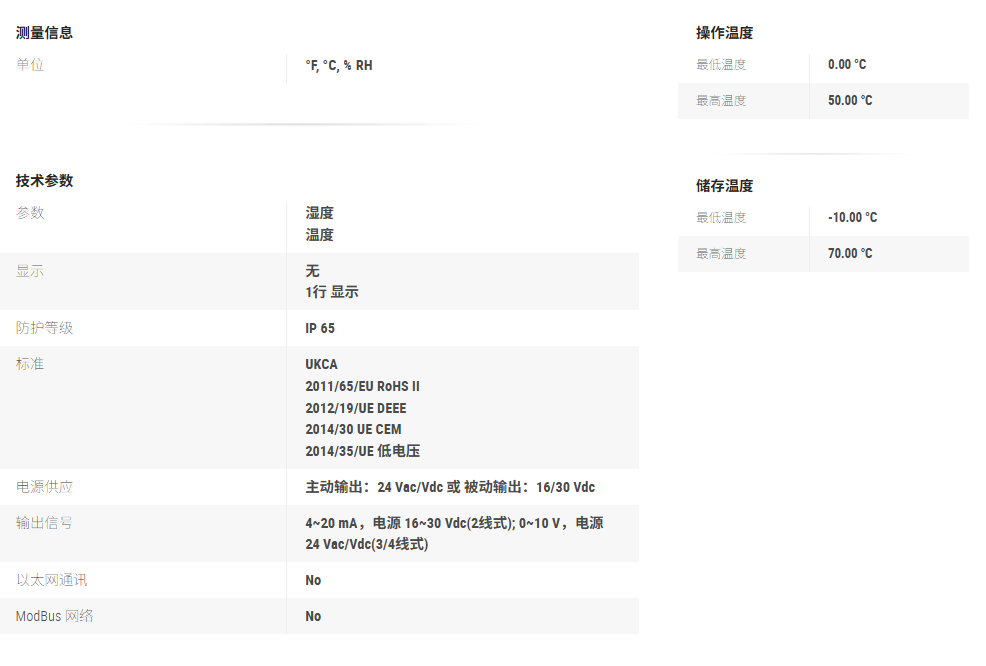Click the IP 65 protection rating
Image resolution: width=986 pixels, height=666 pixels.
[x=320, y=328]
